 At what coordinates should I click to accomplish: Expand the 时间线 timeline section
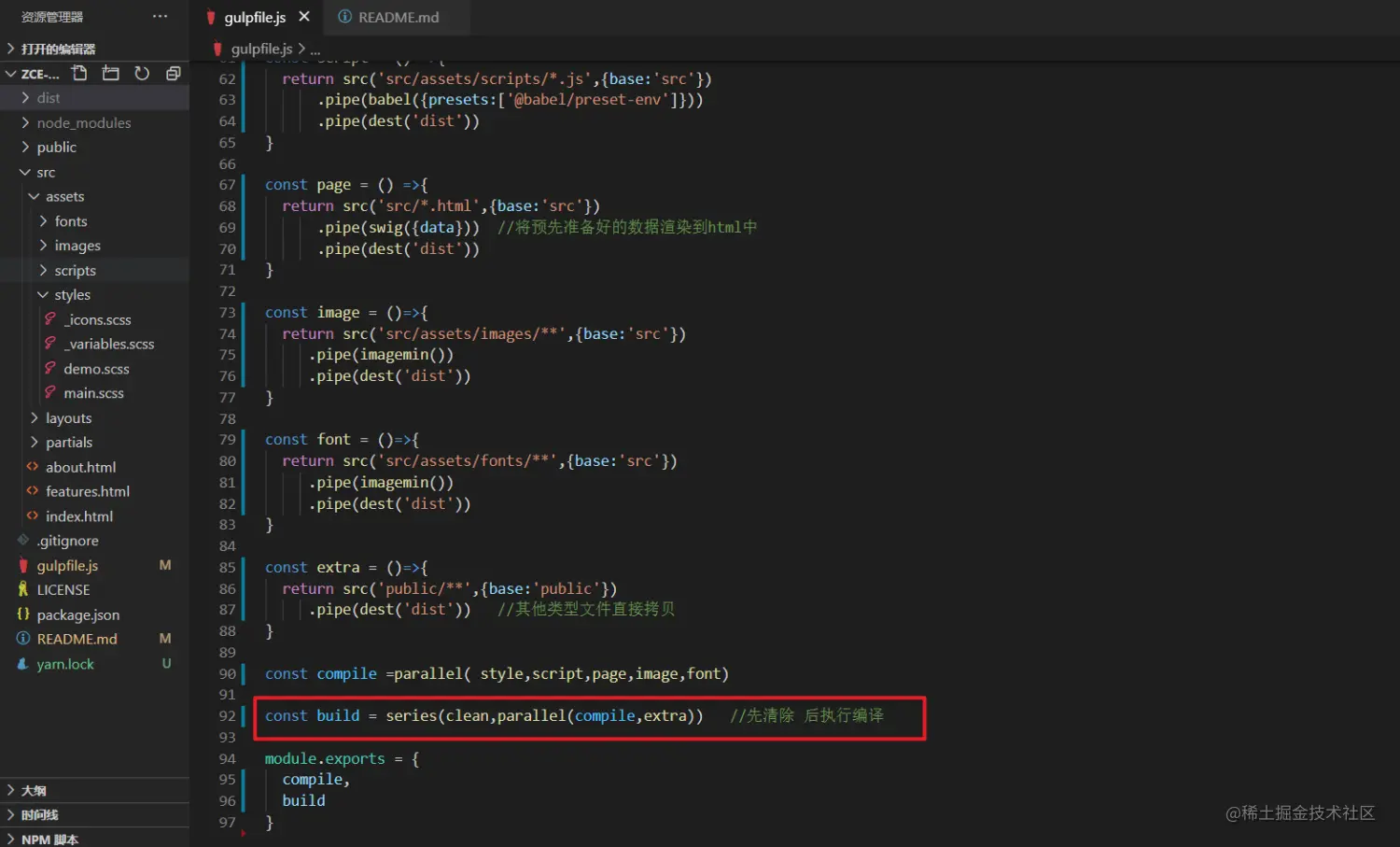click(94, 814)
